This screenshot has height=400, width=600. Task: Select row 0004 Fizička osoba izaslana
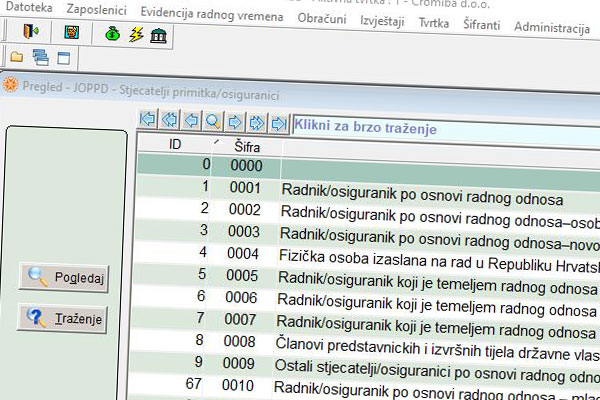coord(365,256)
